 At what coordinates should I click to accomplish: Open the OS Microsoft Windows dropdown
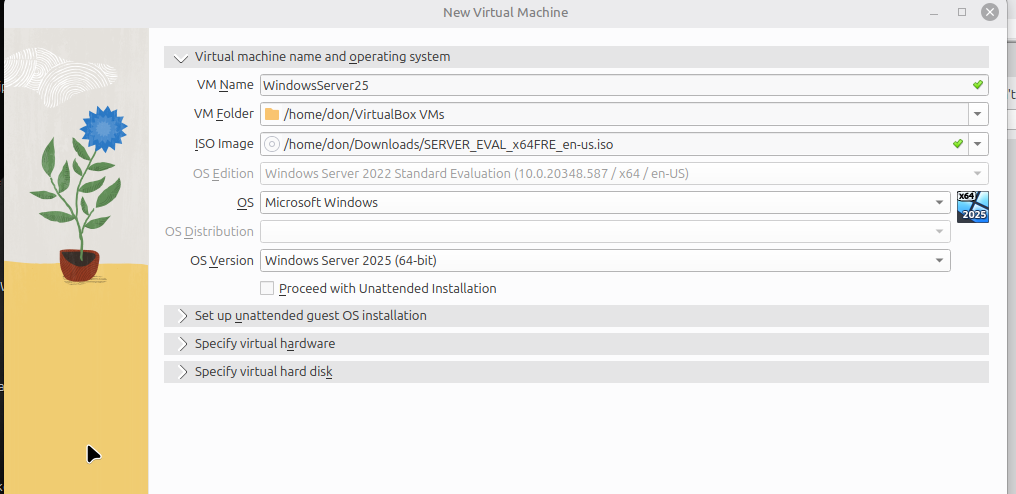point(605,203)
